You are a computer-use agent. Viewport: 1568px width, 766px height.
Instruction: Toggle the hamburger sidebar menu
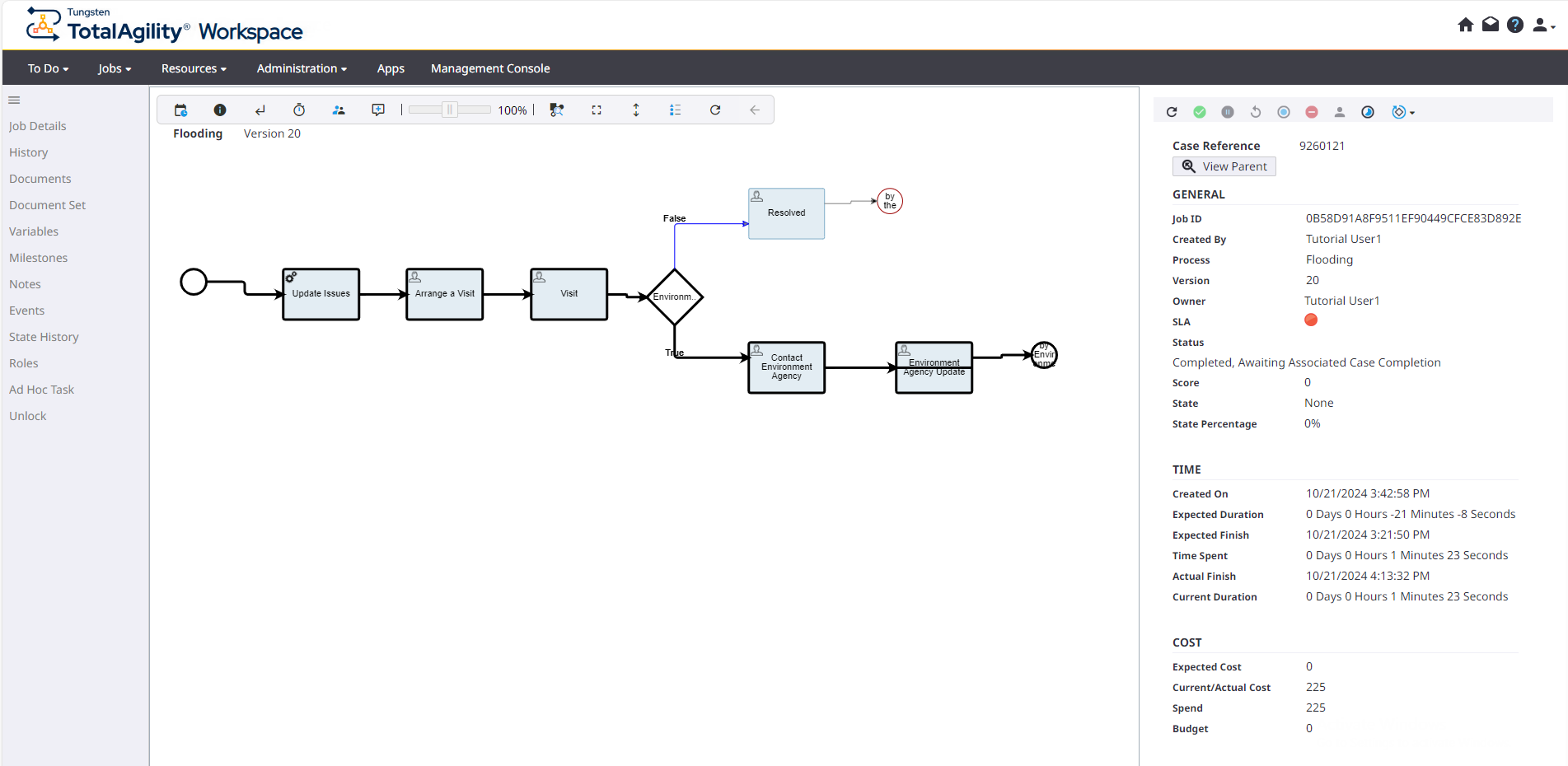(14, 100)
